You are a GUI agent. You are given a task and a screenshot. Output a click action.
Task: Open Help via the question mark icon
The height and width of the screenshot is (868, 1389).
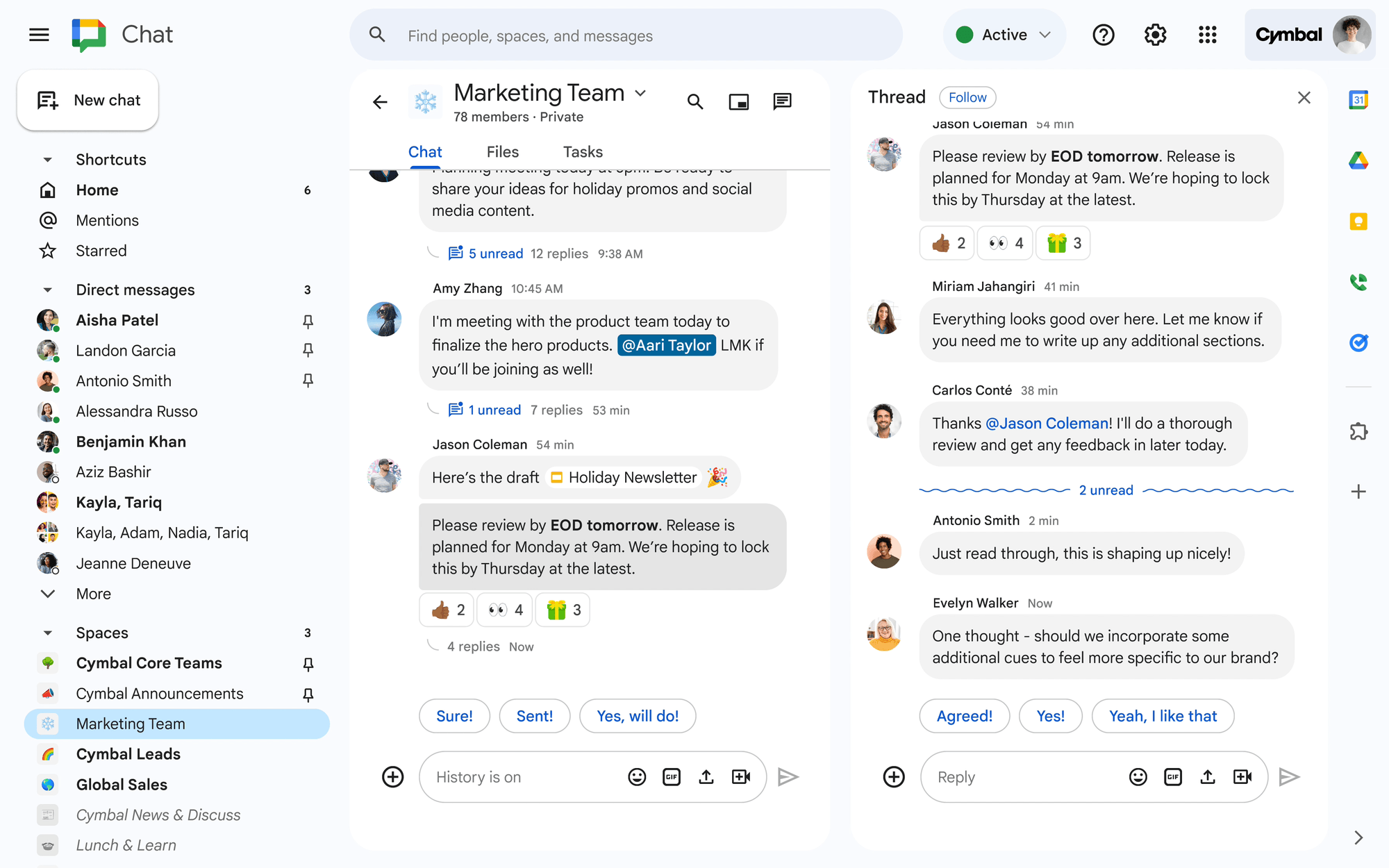pos(1103,35)
